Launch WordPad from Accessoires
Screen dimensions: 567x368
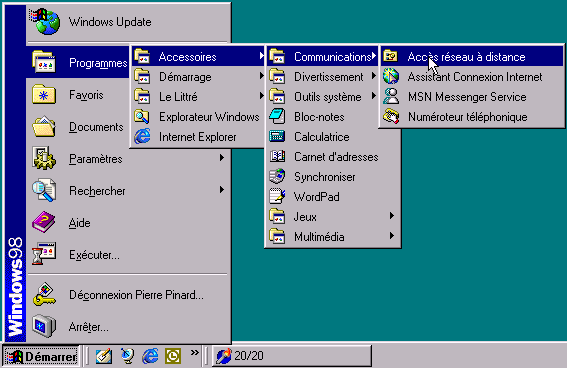click(x=333, y=197)
